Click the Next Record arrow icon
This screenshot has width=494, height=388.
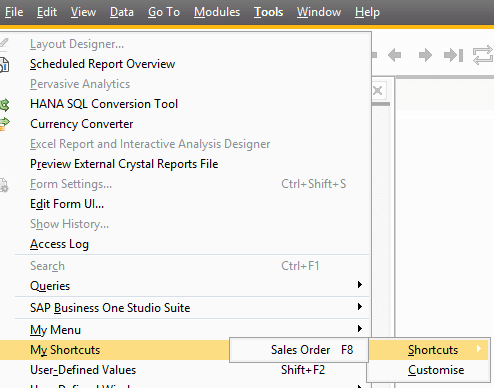click(x=425, y=55)
